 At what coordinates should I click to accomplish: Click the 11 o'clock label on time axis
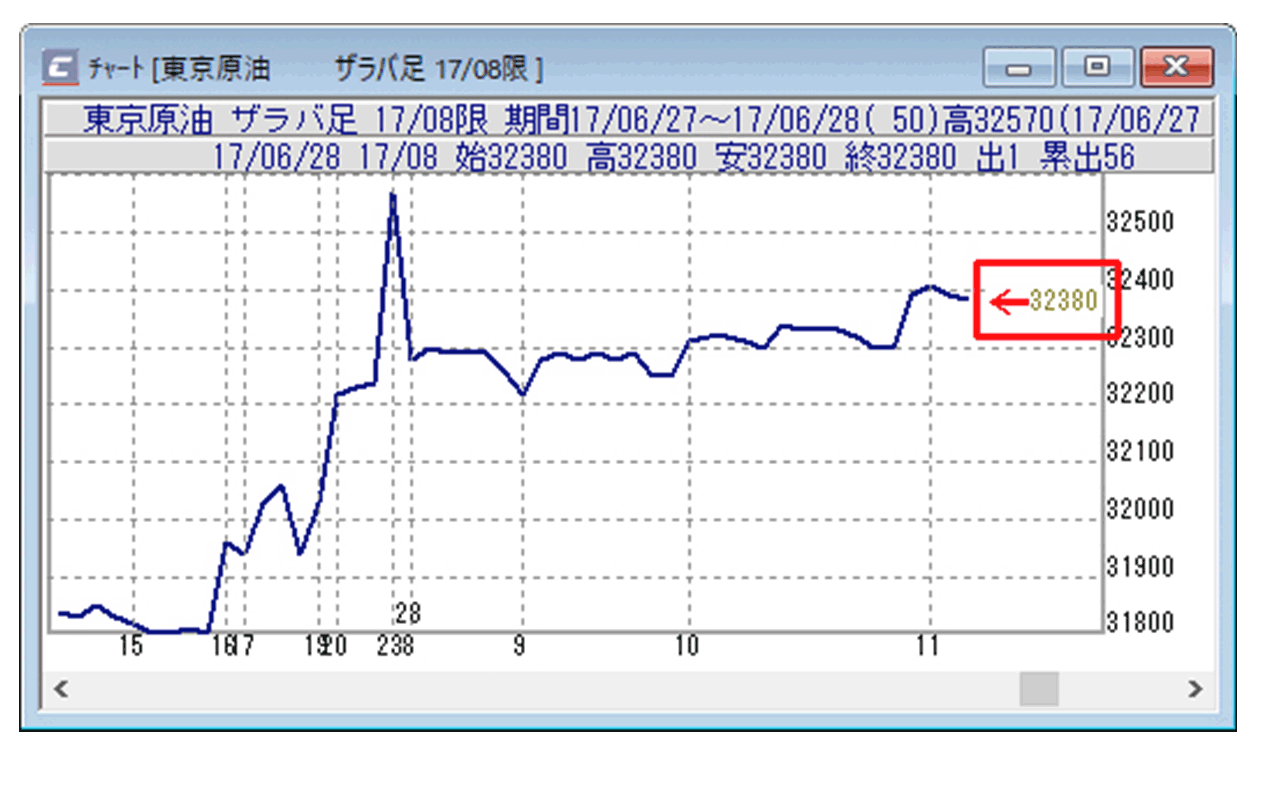click(928, 647)
